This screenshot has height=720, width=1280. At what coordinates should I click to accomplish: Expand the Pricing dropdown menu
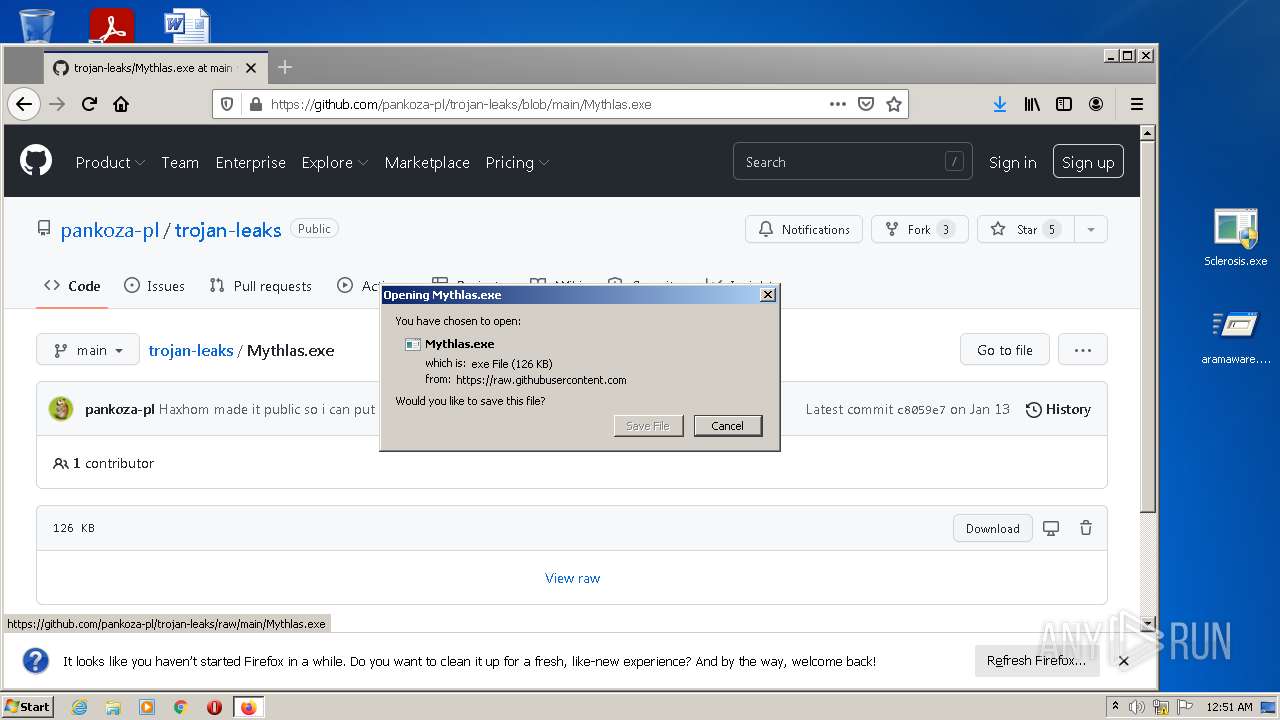click(517, 162)
